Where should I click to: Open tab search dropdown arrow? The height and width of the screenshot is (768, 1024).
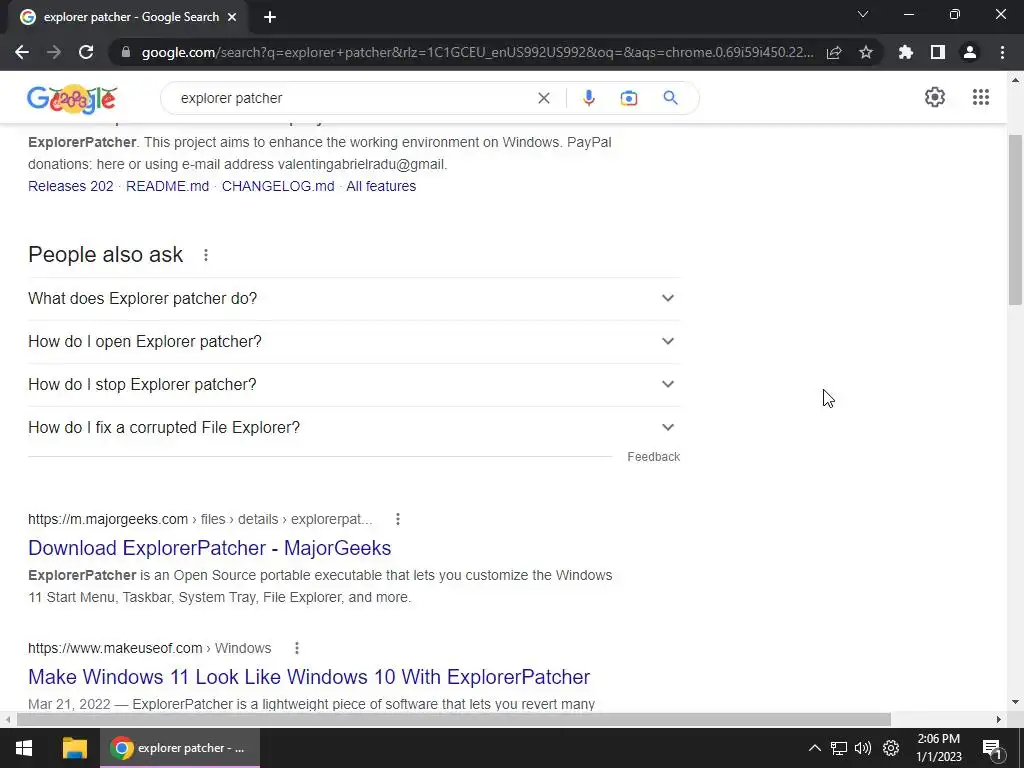[x=863, y=14]
